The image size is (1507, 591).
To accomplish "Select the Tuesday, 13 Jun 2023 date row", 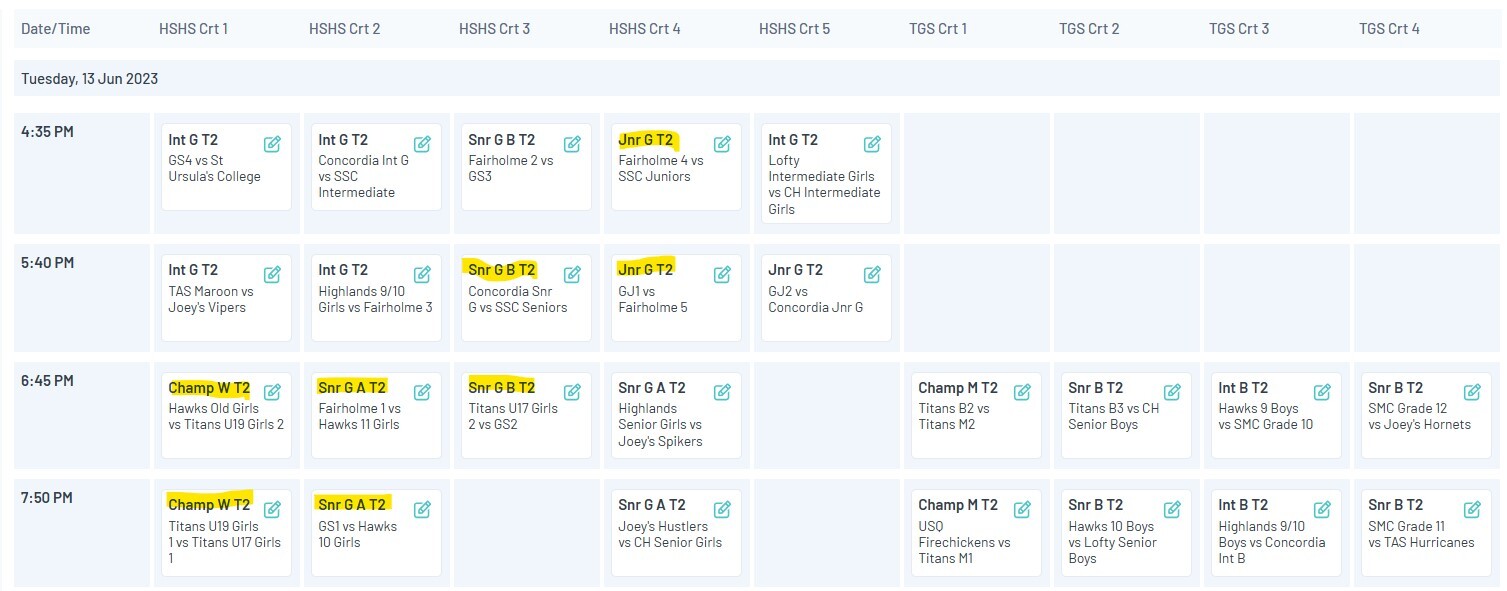I will (x=90, y=79).
